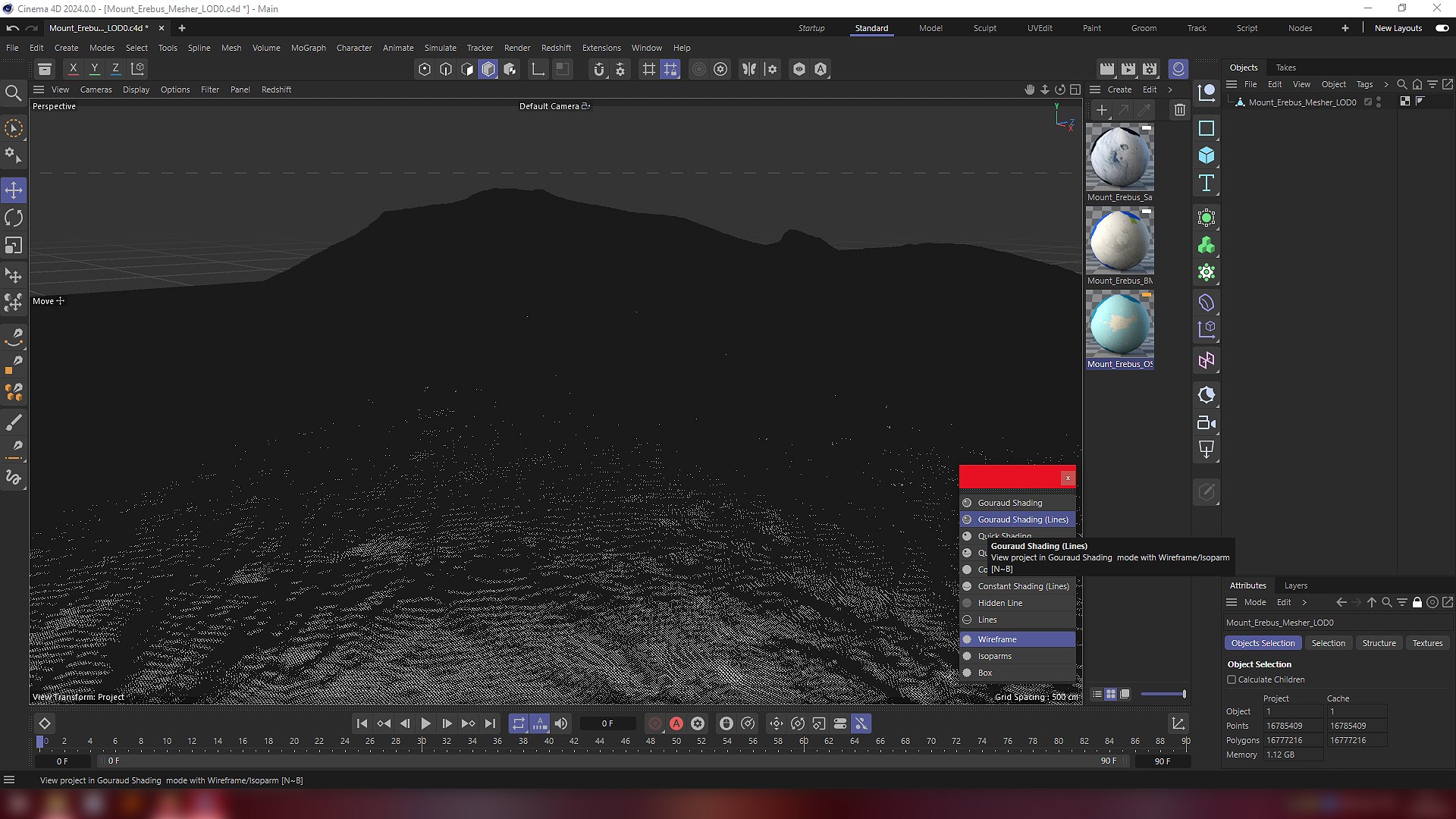Image resolution: width=1456 pixels, height=819 pixels.
Task: Toggle the workplane grid icon
Action: (x=649, y=69)
